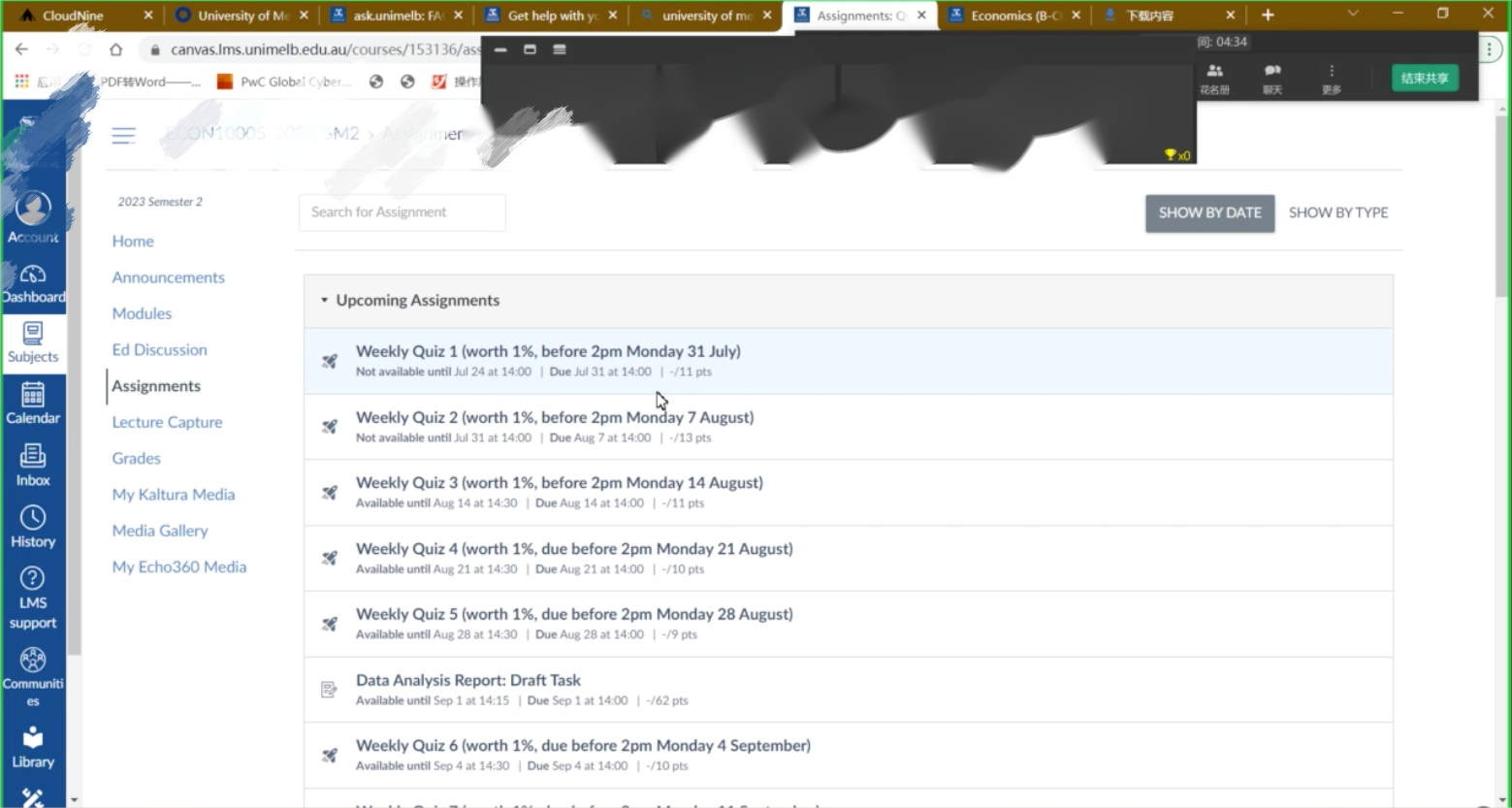The height and width of the screenshot is (808, 1512).
Task: Click the hamburger menu to toggle course navigation
Action: pos(123,136)
